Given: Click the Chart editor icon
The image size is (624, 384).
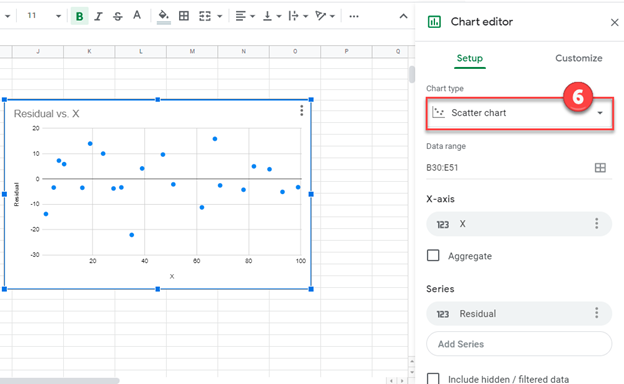Looking at the screenshot, I should (434, 22).
